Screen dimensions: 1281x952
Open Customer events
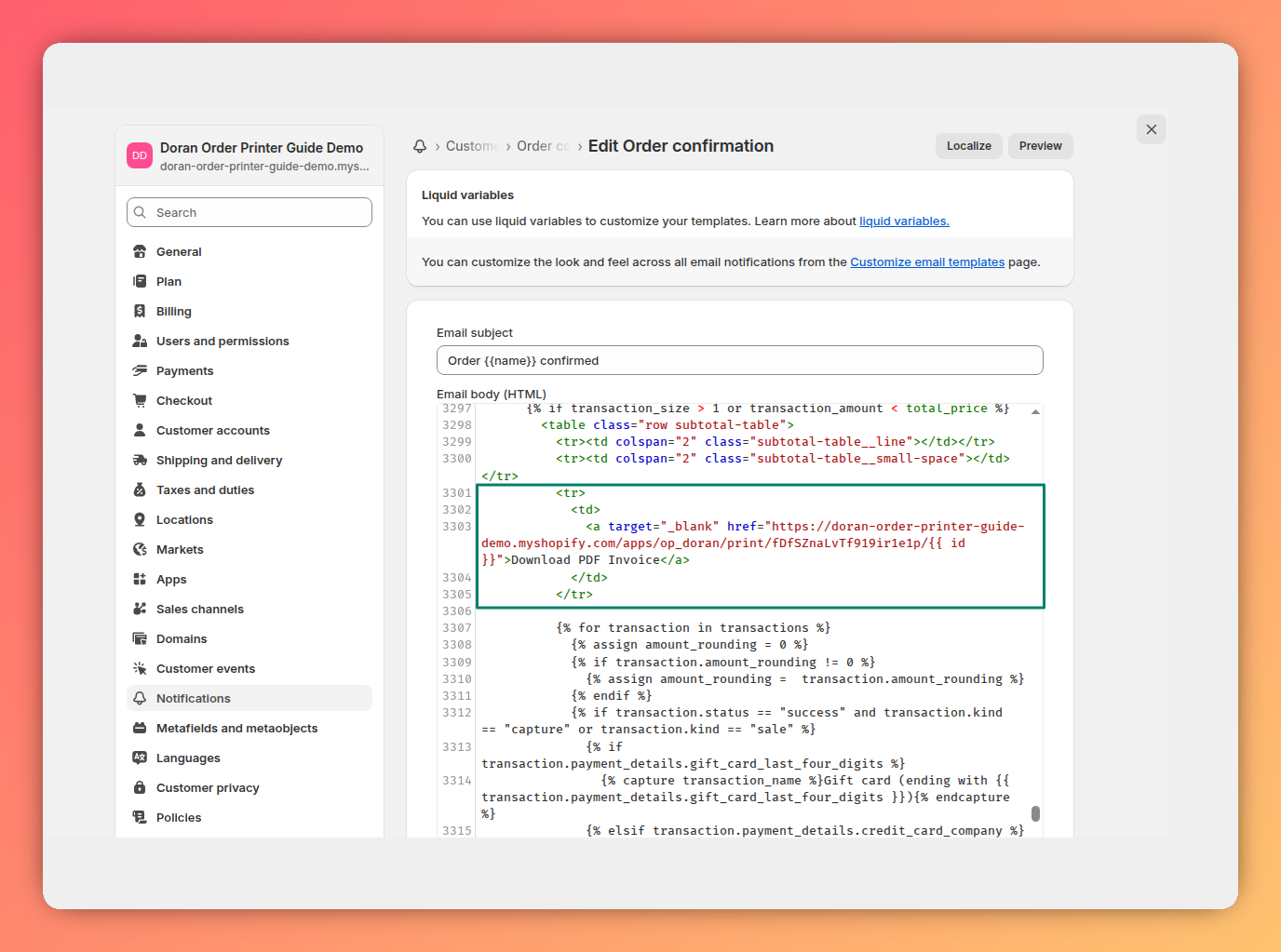pyautogui.click(x=249, y=668)
